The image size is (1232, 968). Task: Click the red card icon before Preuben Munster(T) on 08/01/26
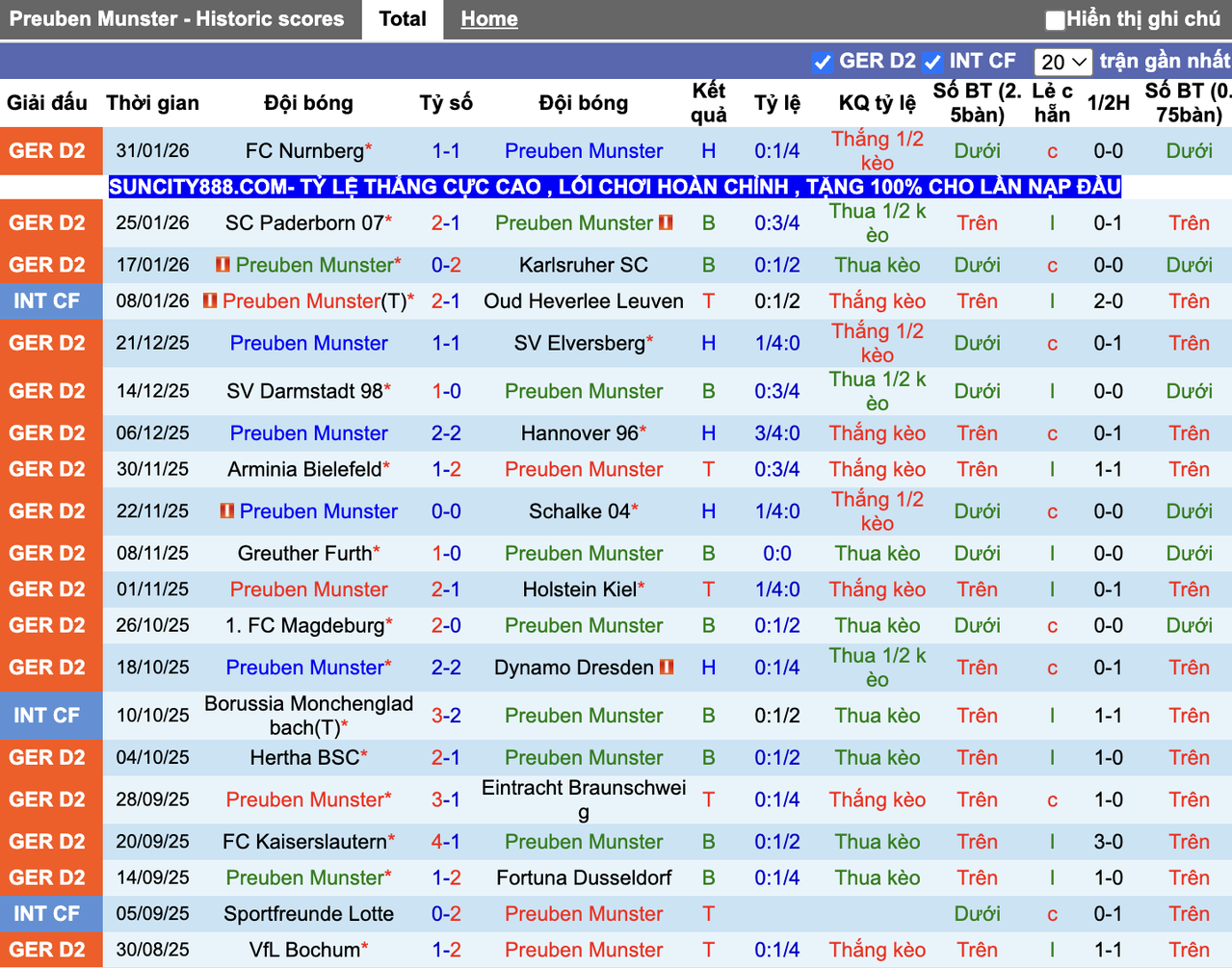pyautogui.click(x=210, y=301)
